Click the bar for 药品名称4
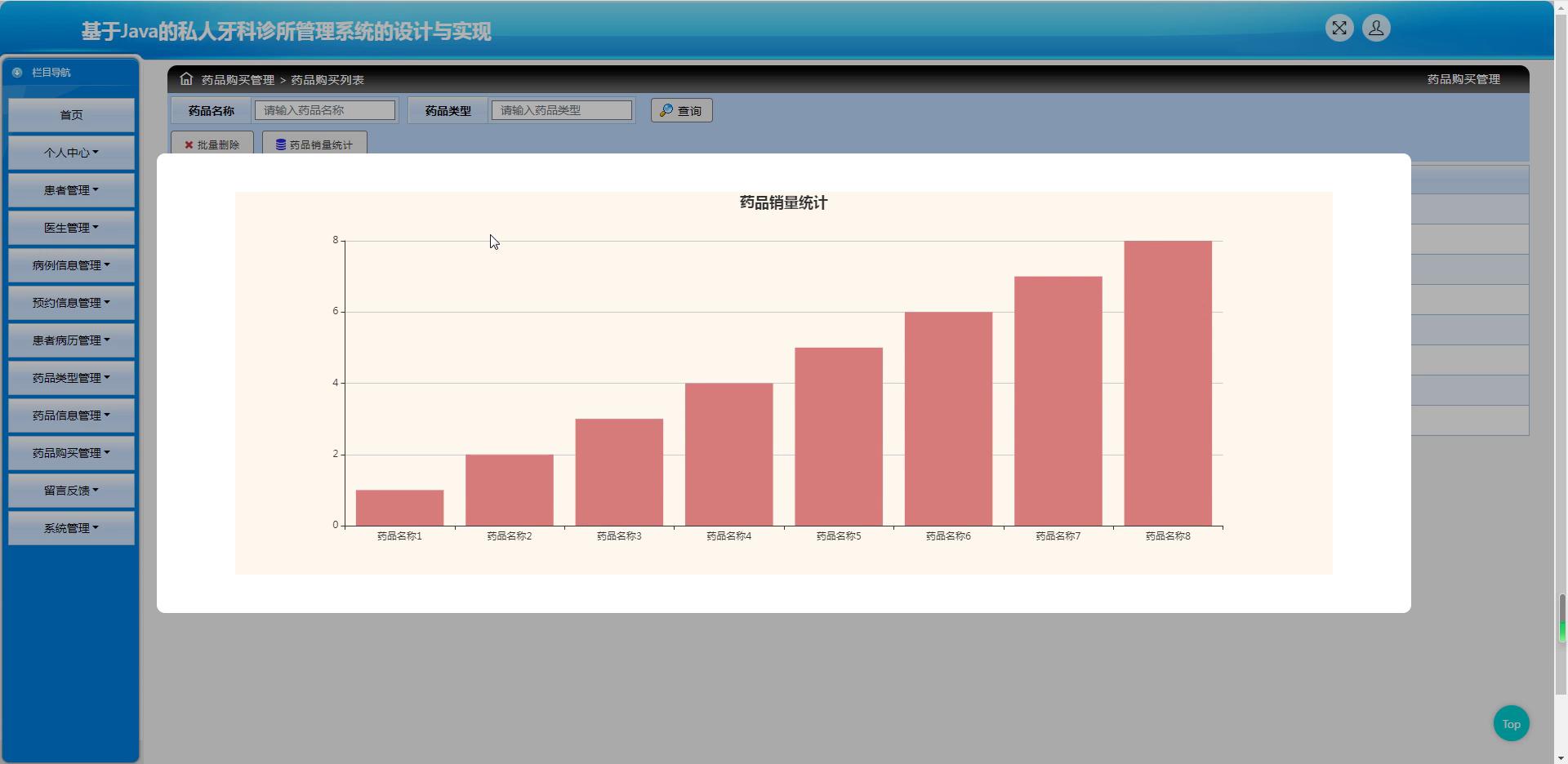Screen dimensions: 1568x764 pyautogui.click(x=729, y=455)
